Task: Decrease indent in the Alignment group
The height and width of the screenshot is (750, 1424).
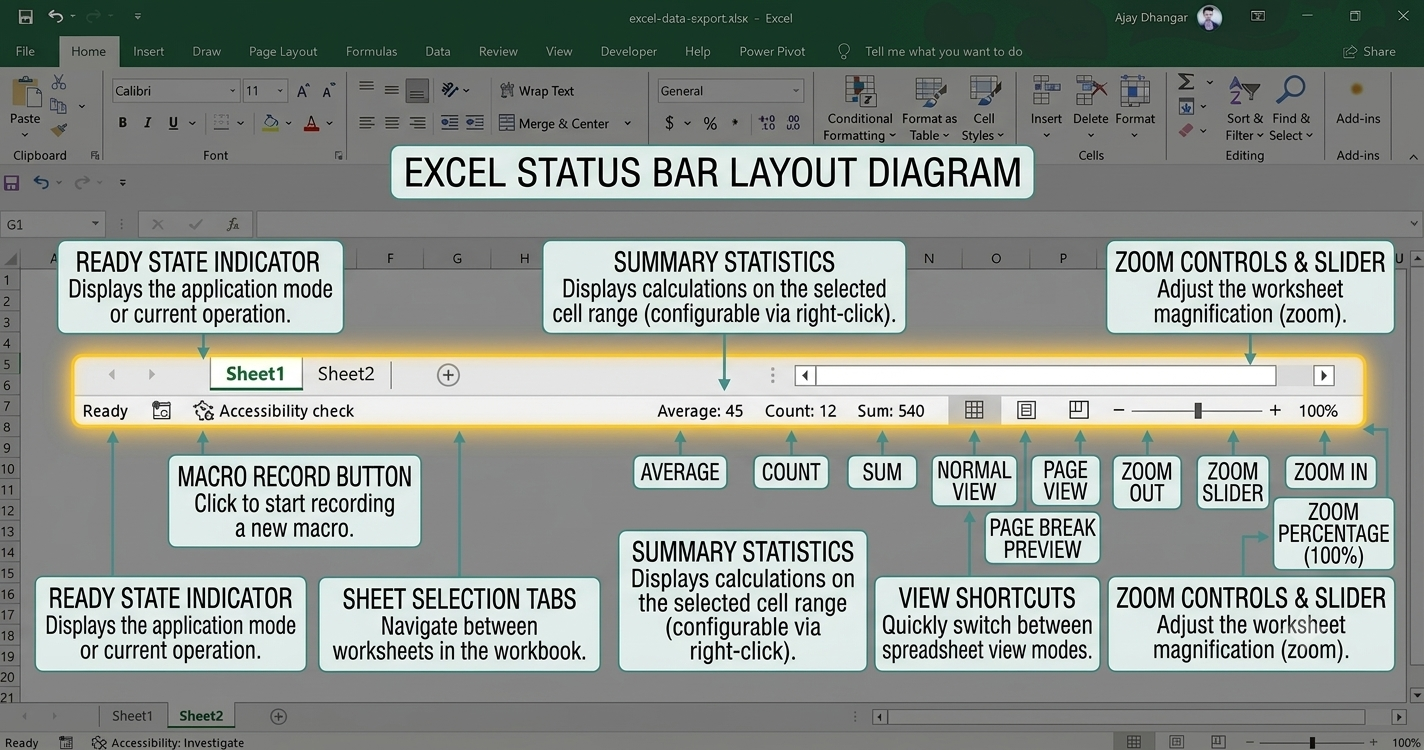Action: pos(449,123)
